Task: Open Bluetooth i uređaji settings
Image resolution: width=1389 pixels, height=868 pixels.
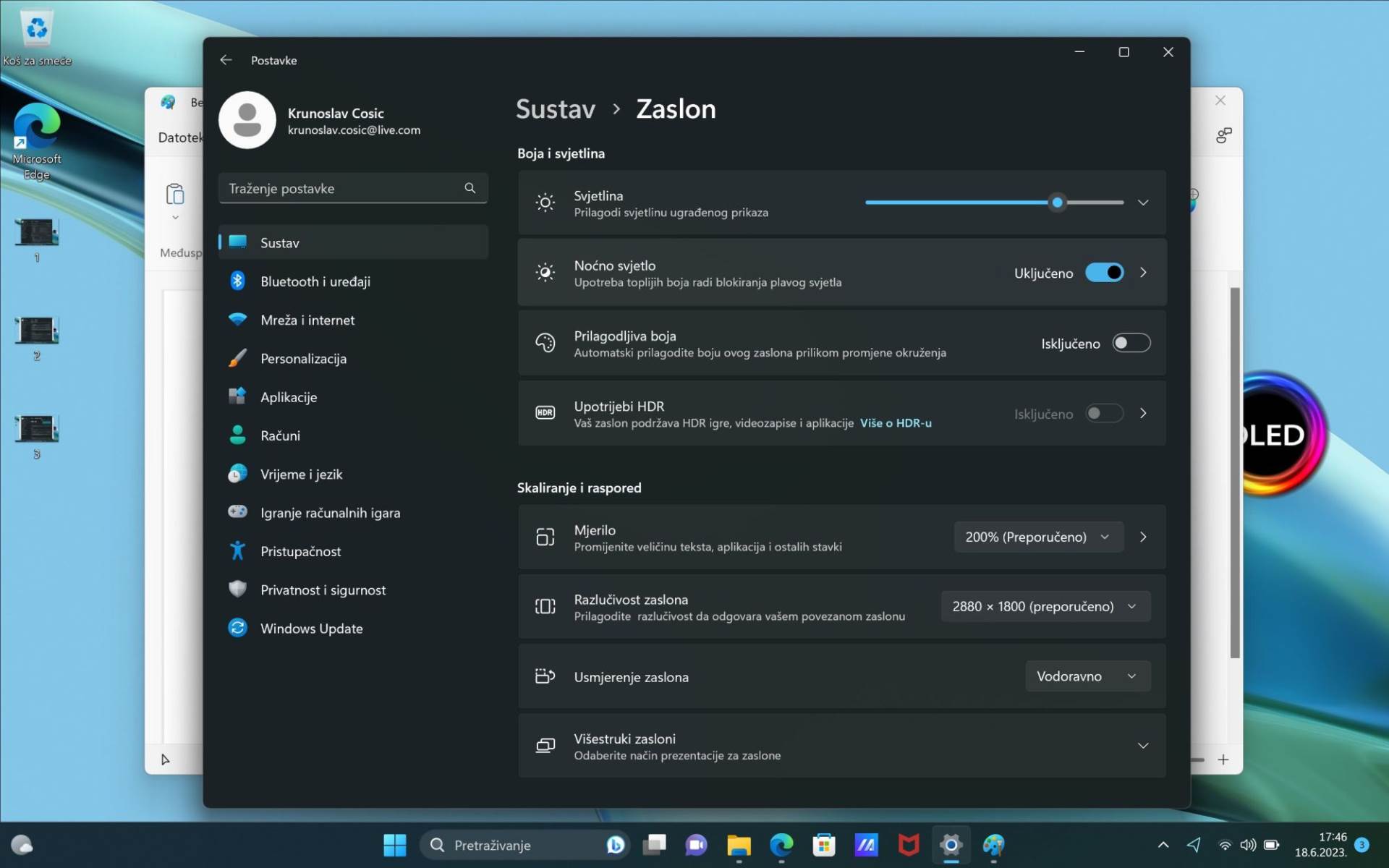Action: (x=316, y=281)
